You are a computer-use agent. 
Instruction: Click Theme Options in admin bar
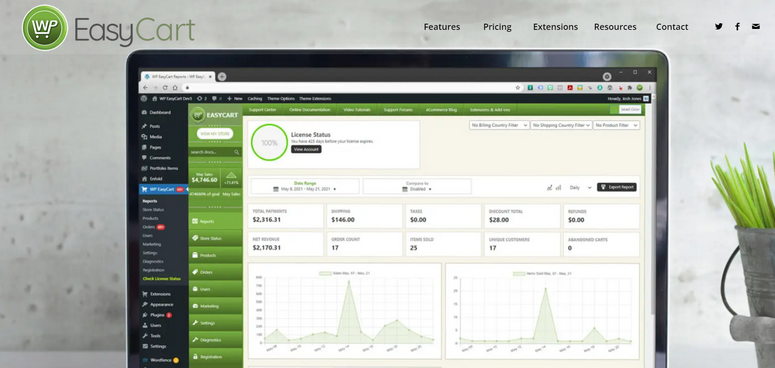280,98
